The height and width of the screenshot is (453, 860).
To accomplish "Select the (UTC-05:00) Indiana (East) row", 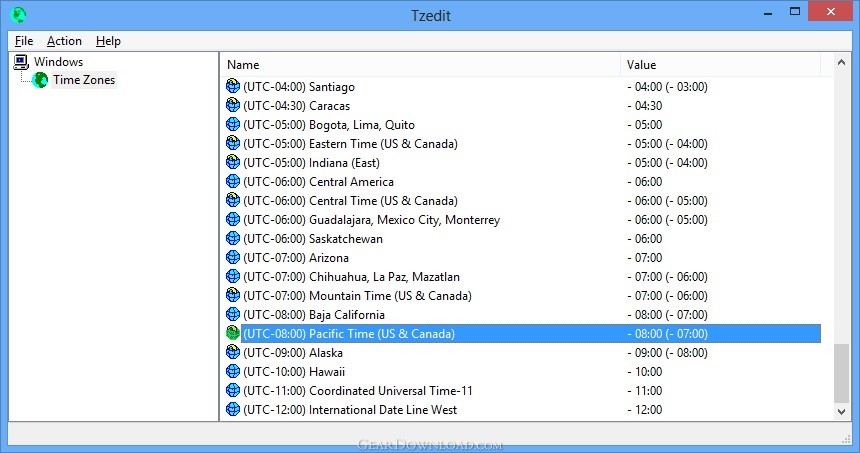I will point(523,163).
